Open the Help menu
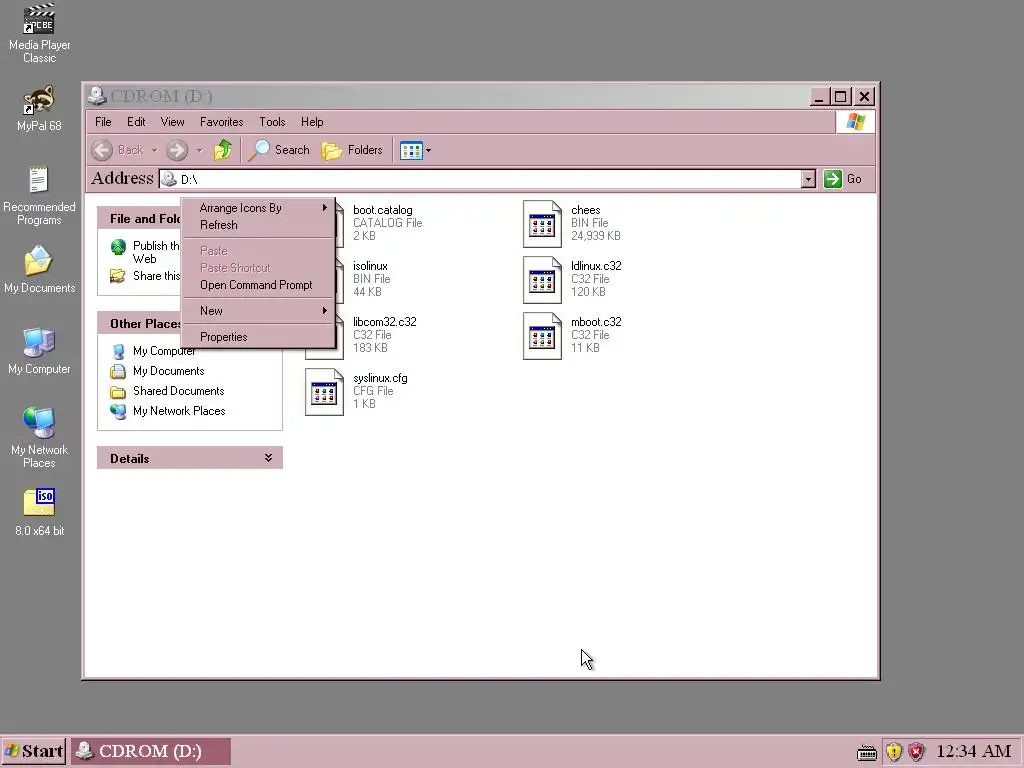 pyautogui.click(x=312, y=122)
